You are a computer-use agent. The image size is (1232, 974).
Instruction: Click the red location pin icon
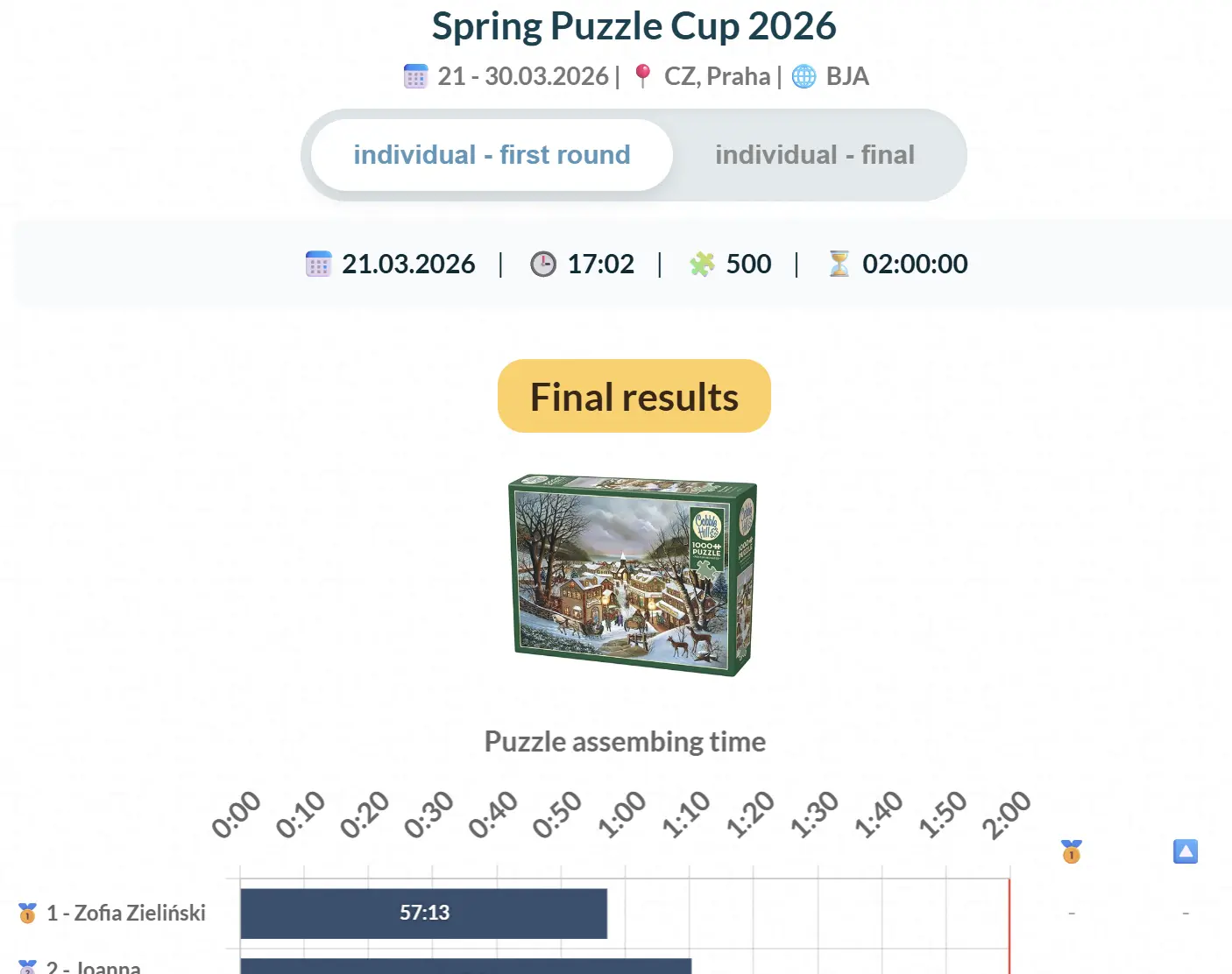coord(642,76)
